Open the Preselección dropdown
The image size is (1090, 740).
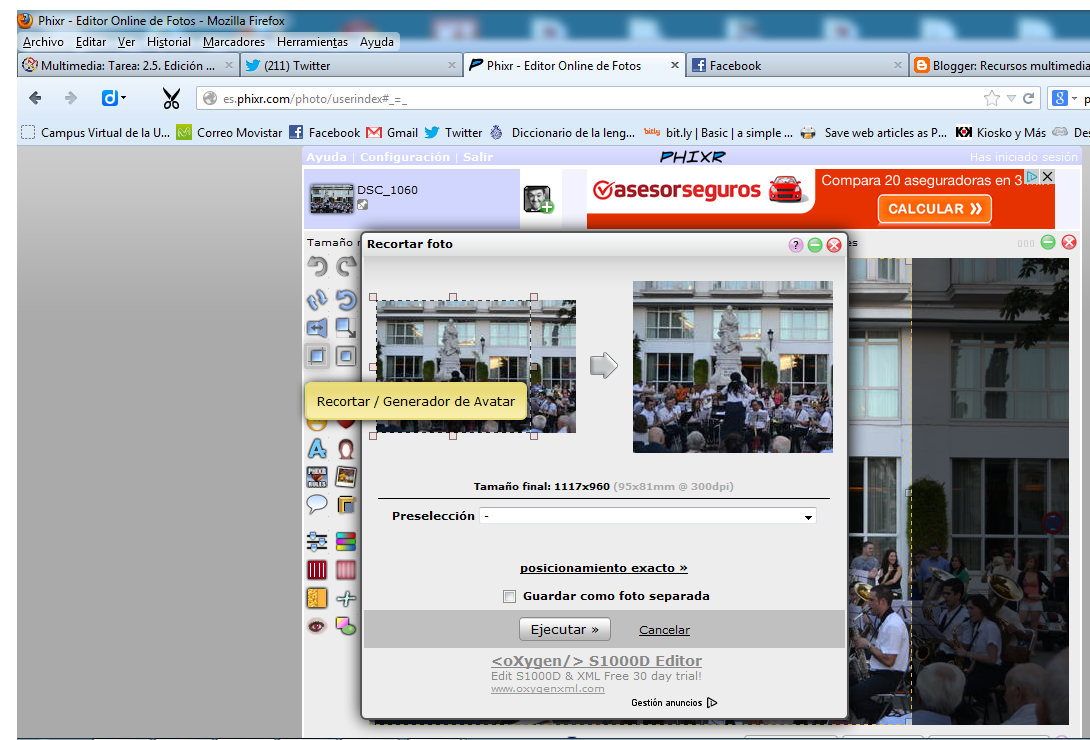pos(648,516)
